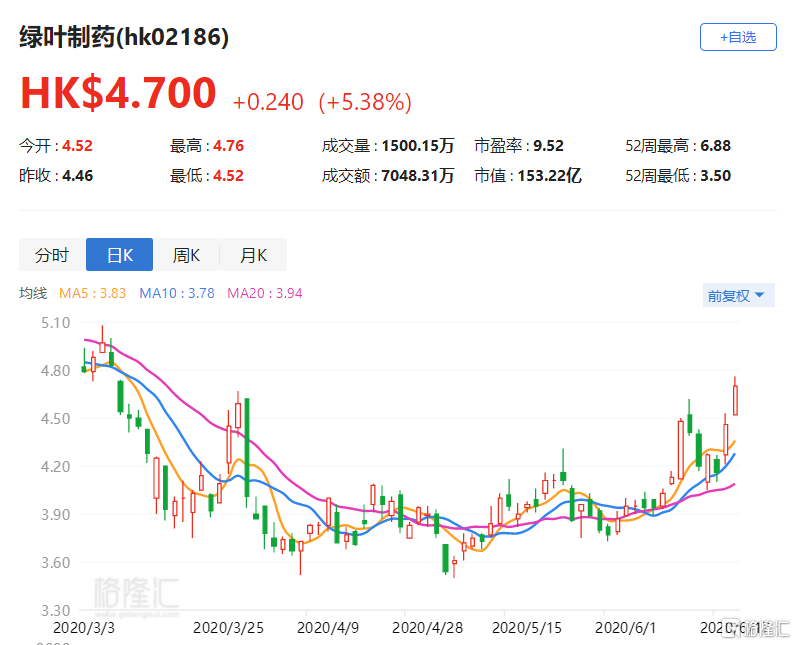
Task: Click the 均线 moving average label
Action: pyautogui.click(x=33, y=293)
